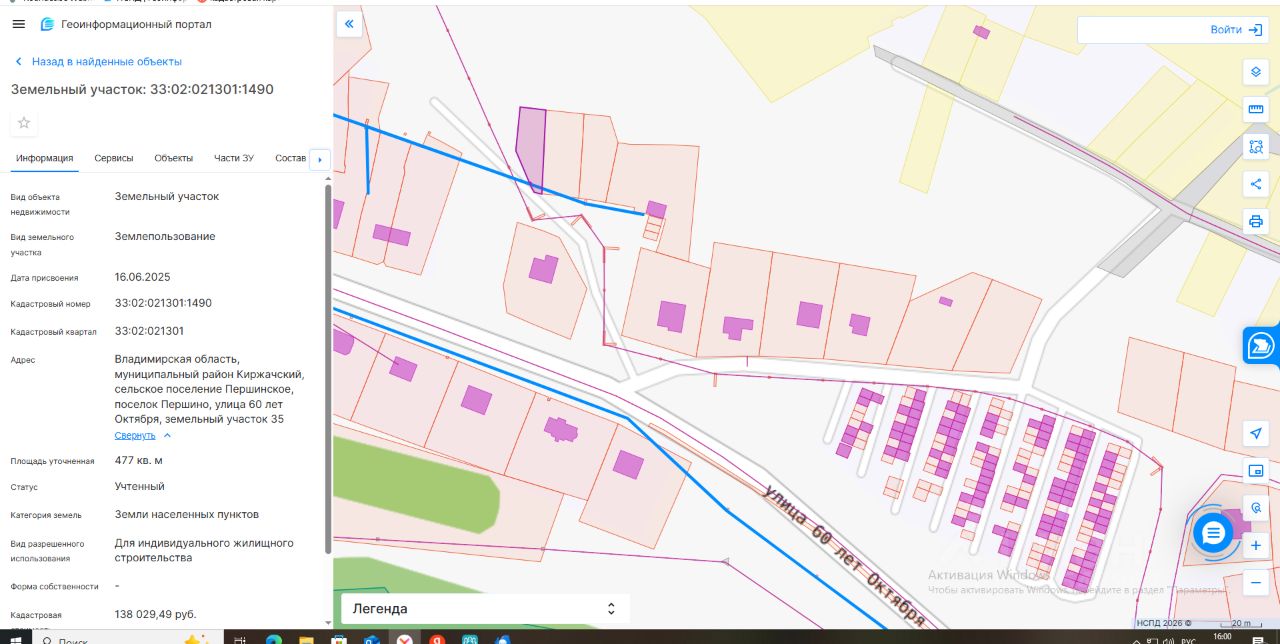The image size is (1280, 644).
Task: Open the blue side feedback widget
Action: pyautogui.click(x=1261, y=347)
